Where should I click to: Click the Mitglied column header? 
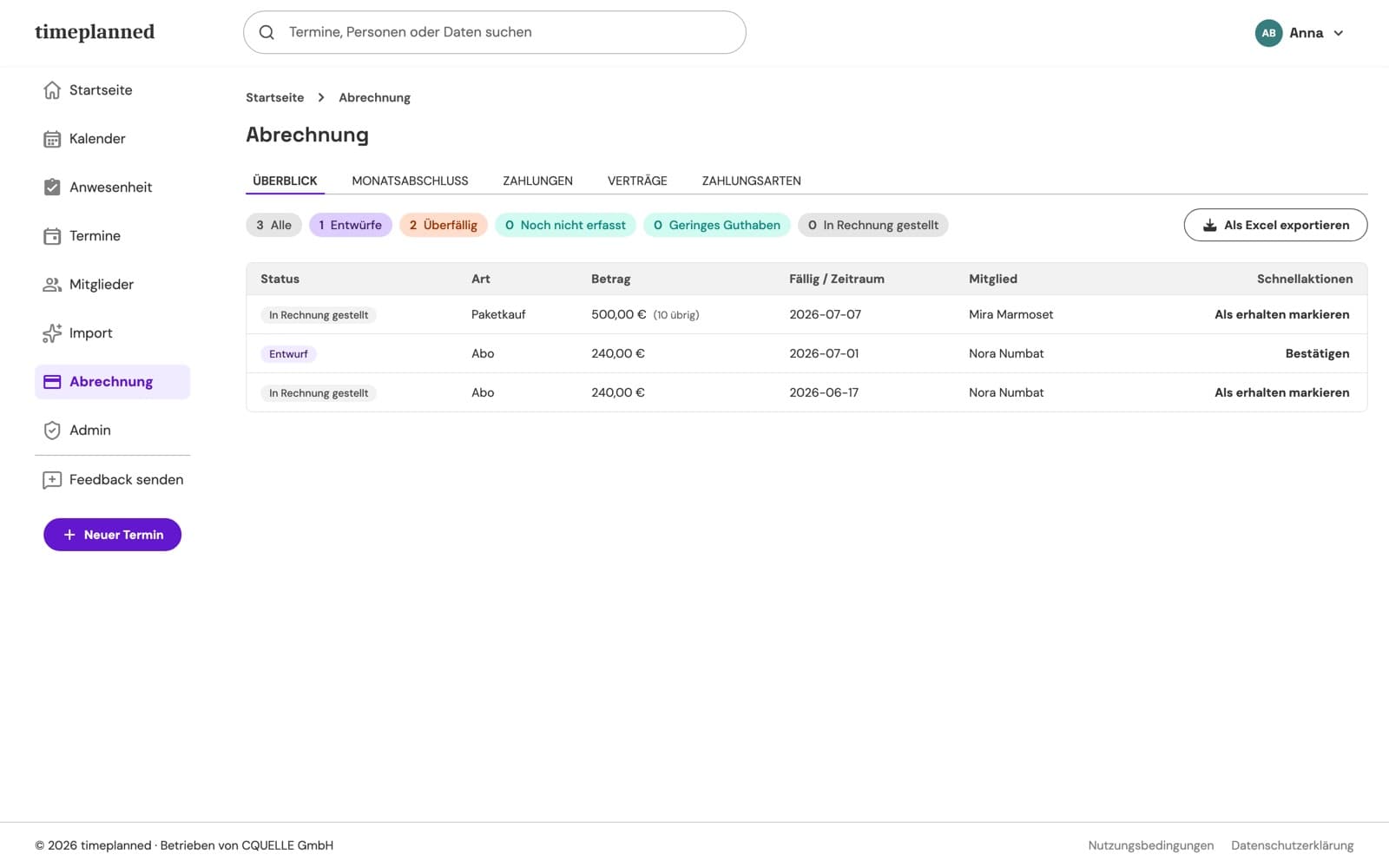993,279
